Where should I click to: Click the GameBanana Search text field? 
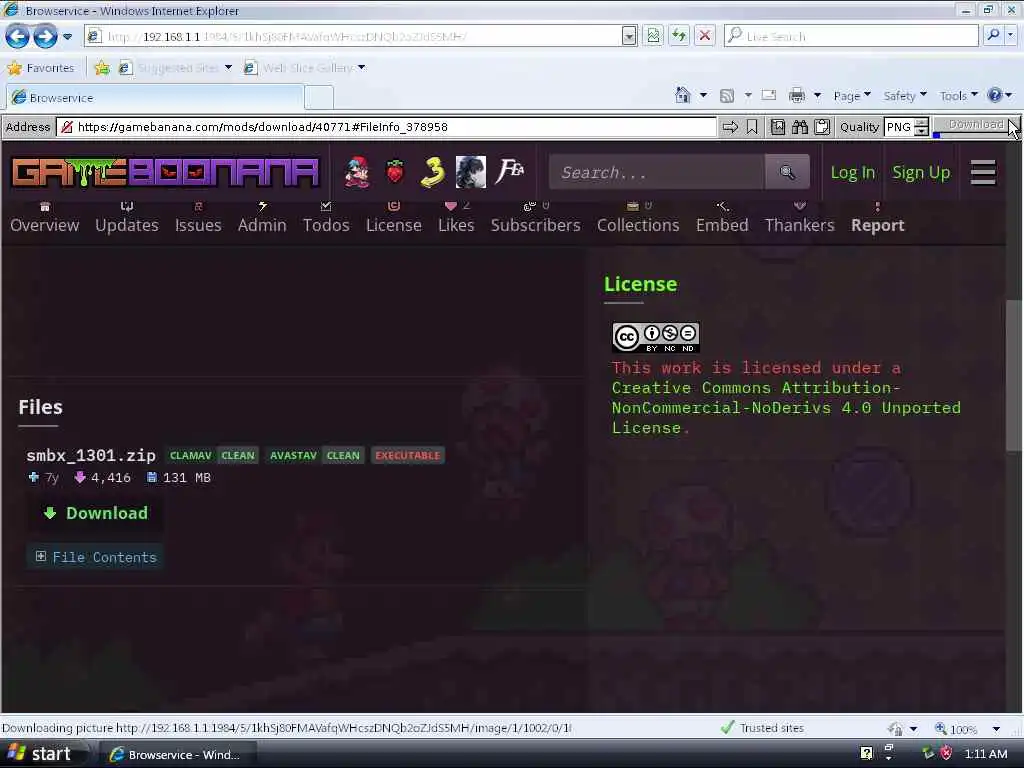[657, 172]
